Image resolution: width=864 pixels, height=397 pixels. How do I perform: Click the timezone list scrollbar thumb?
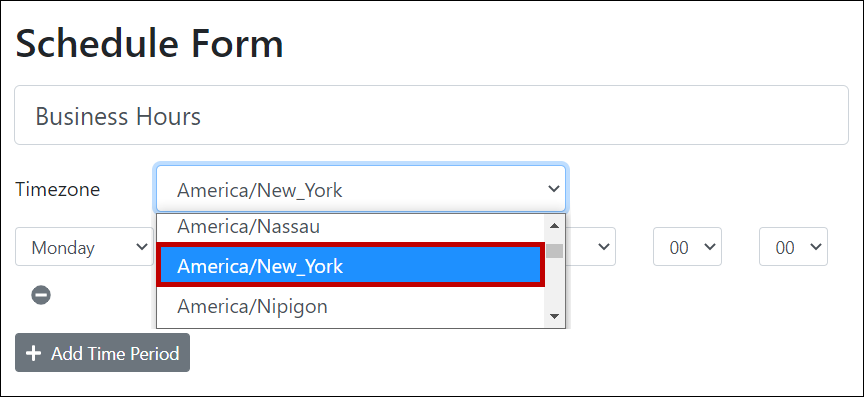(x=555, y=251)
